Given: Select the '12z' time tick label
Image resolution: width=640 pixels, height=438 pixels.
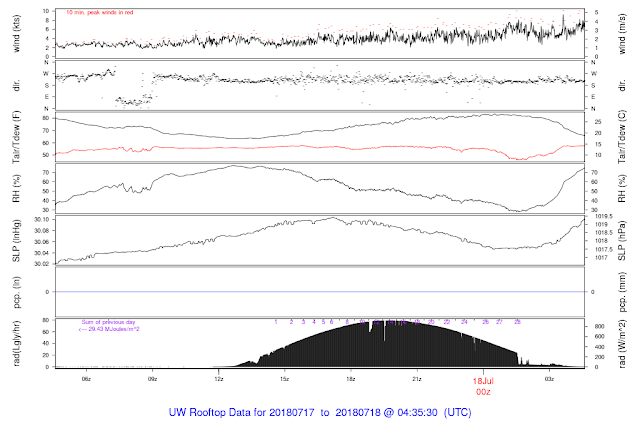Looking at the screenshot, I should (x=218, y=379).
